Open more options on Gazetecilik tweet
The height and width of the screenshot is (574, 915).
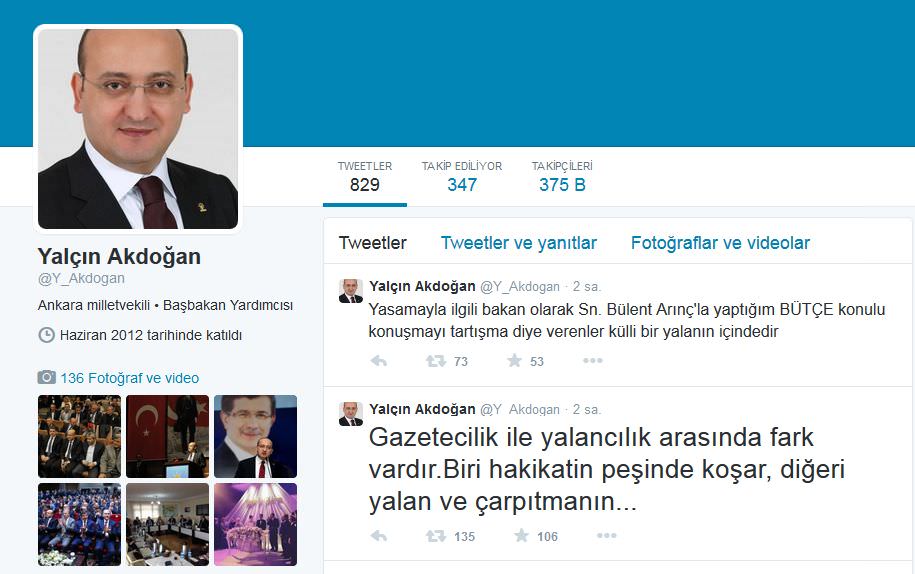click(x=606, y=536)
